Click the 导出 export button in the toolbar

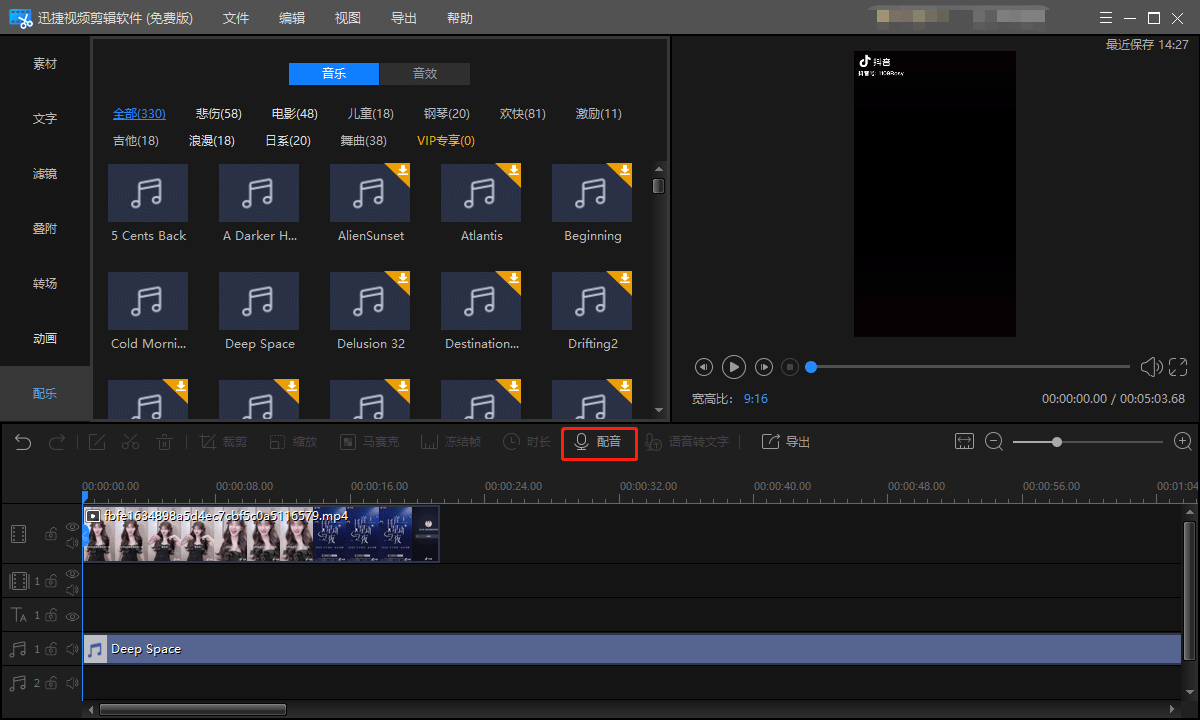[786, 441]
